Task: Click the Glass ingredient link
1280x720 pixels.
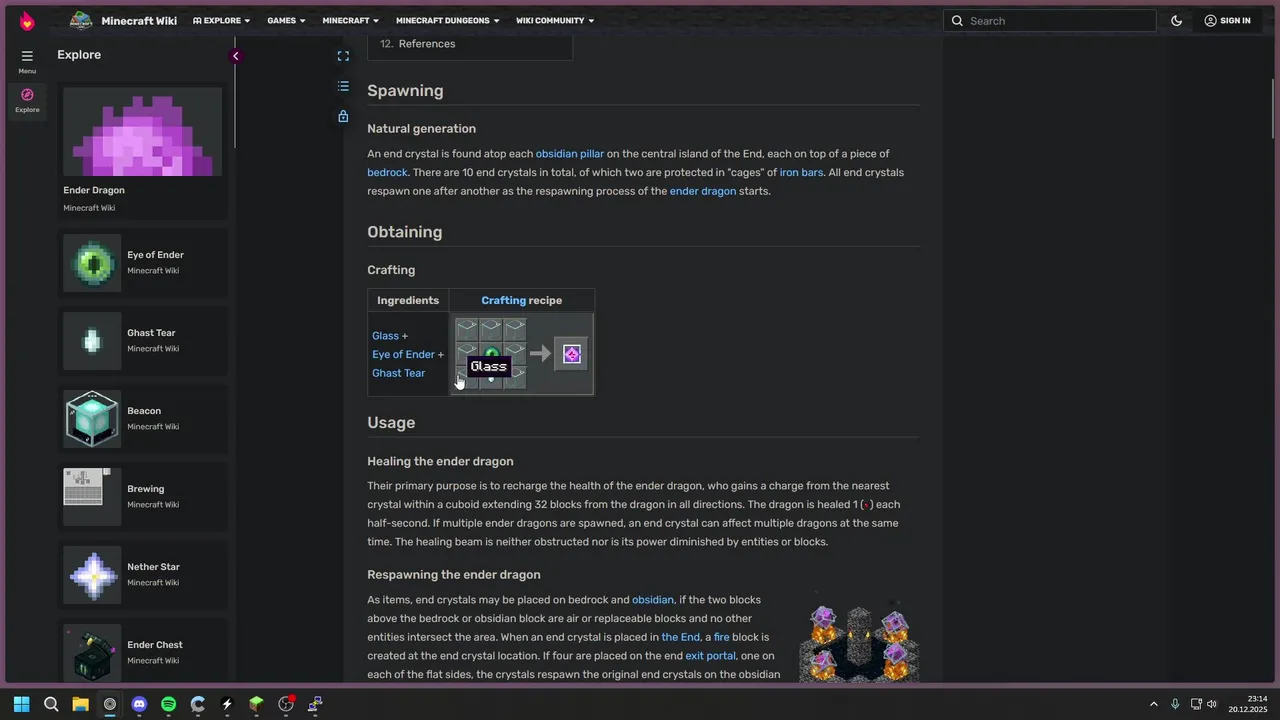Action: tap(385, 336)
